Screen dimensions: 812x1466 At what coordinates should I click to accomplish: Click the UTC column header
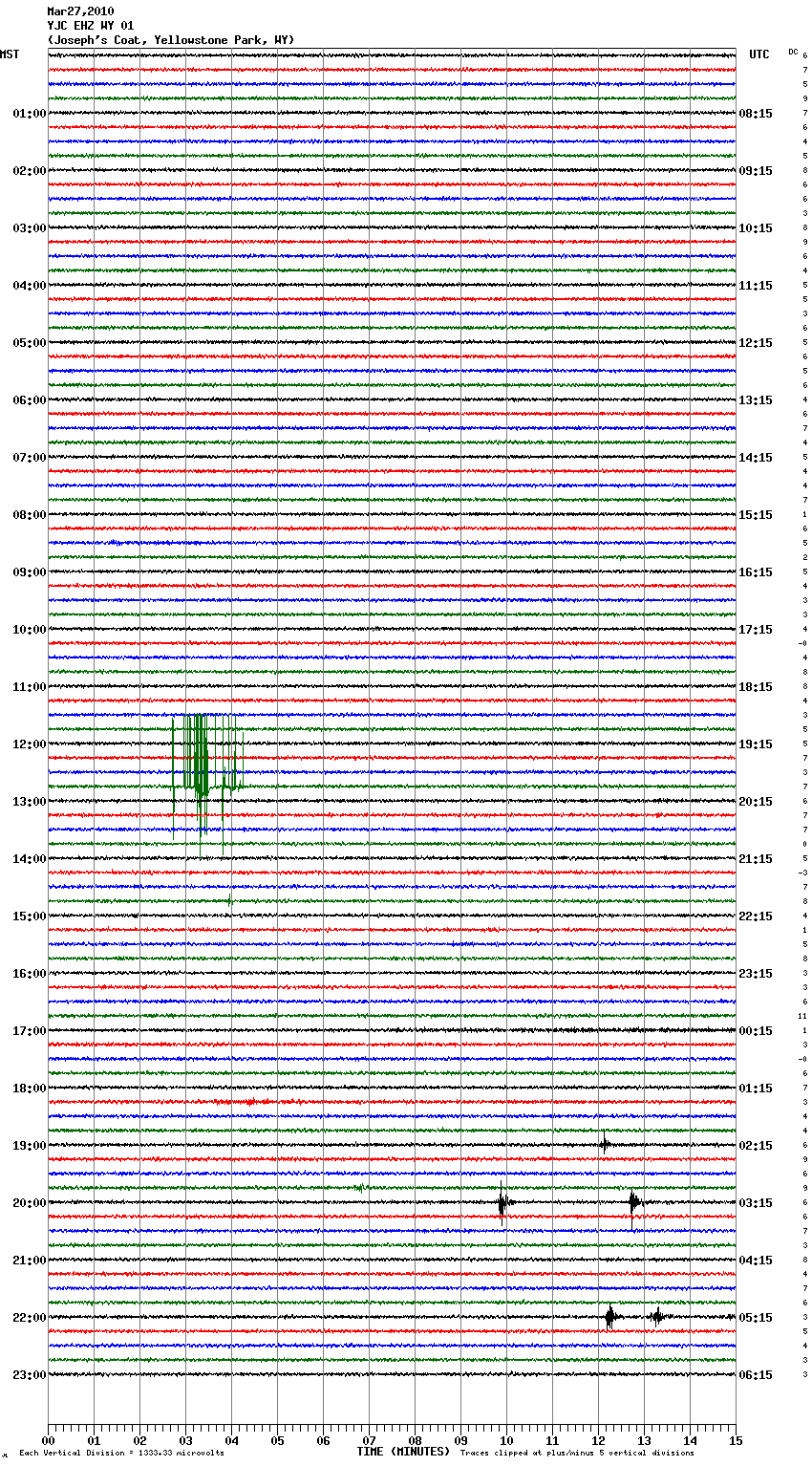[759, 54]
